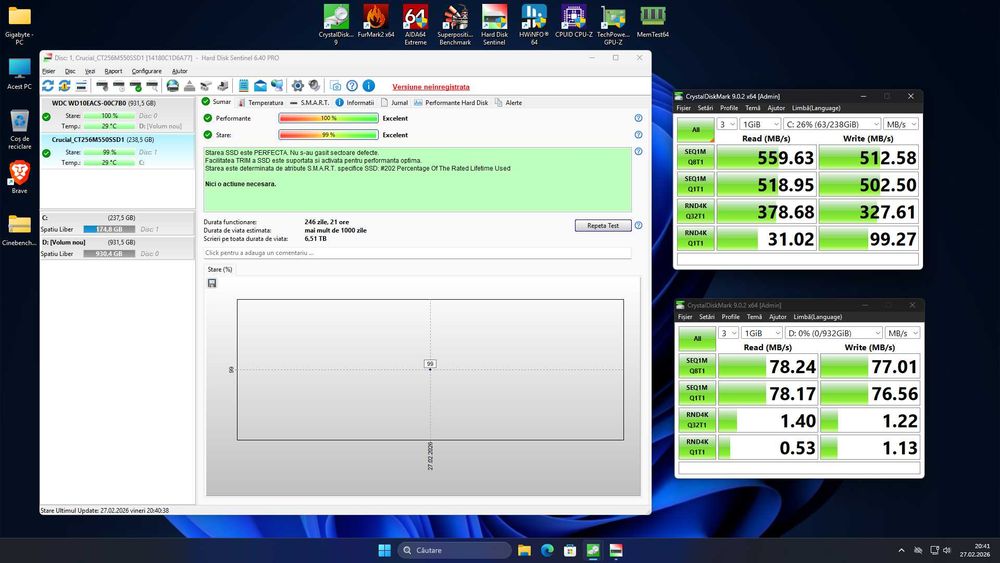Switch to the Temperatura tab
Screen dimensions: 1000x563
[260, 103]
